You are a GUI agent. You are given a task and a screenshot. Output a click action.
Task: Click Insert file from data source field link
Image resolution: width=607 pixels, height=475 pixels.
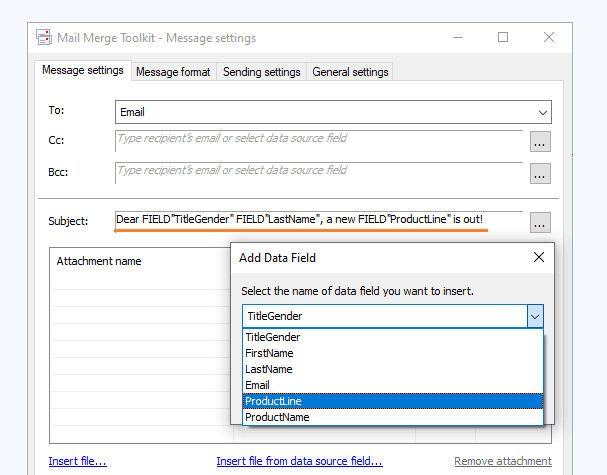[x=299, y=461]
